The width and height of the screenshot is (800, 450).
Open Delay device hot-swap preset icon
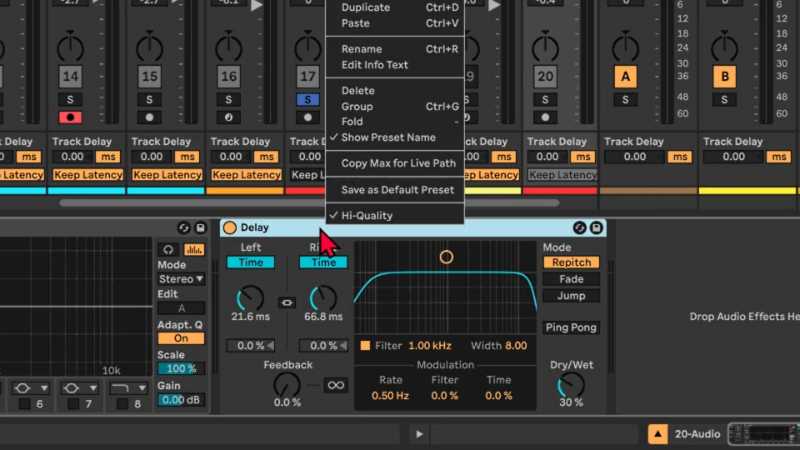(x=579, y=228)
